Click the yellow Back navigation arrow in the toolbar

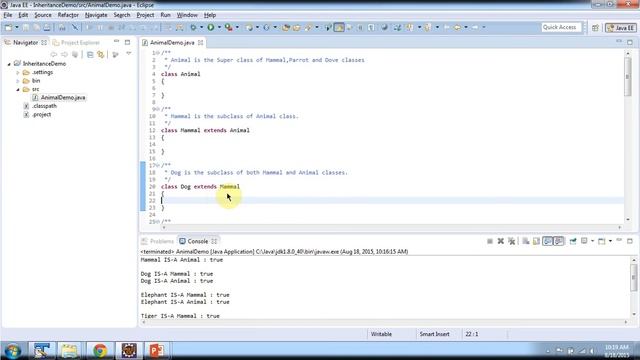tap(457, 27)
